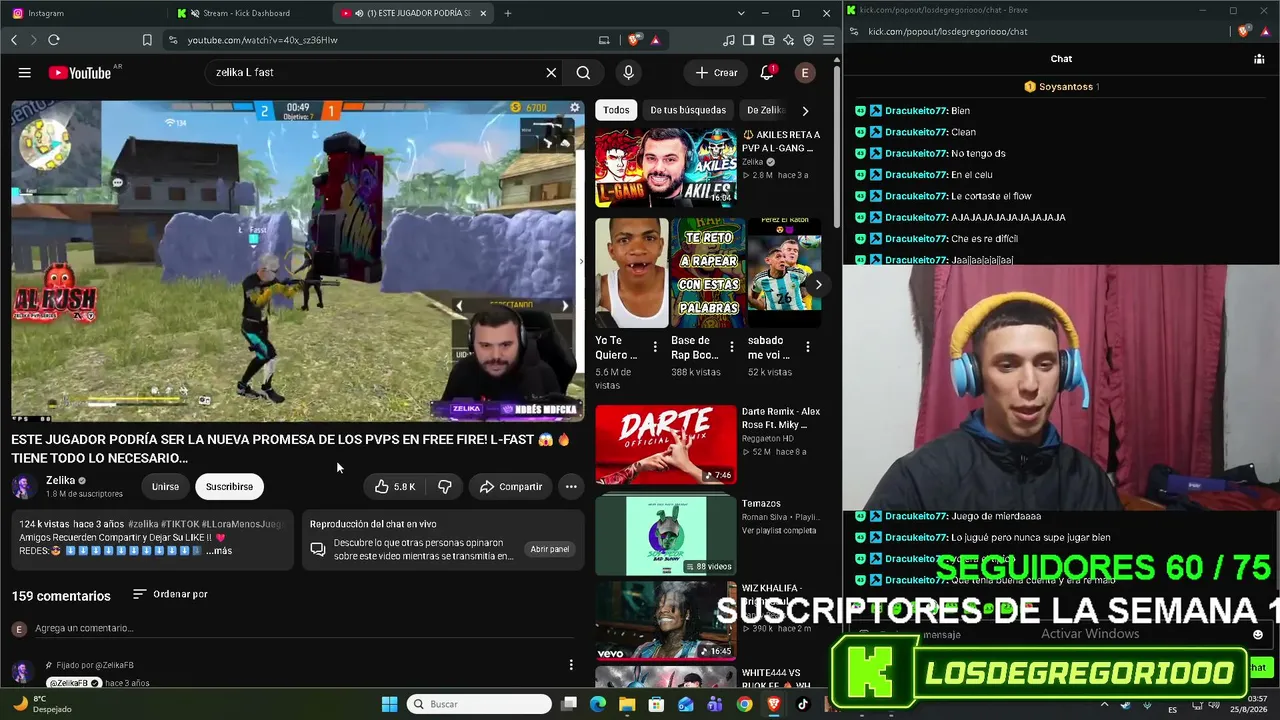Open a new browser tab

[x=508, y=13]
